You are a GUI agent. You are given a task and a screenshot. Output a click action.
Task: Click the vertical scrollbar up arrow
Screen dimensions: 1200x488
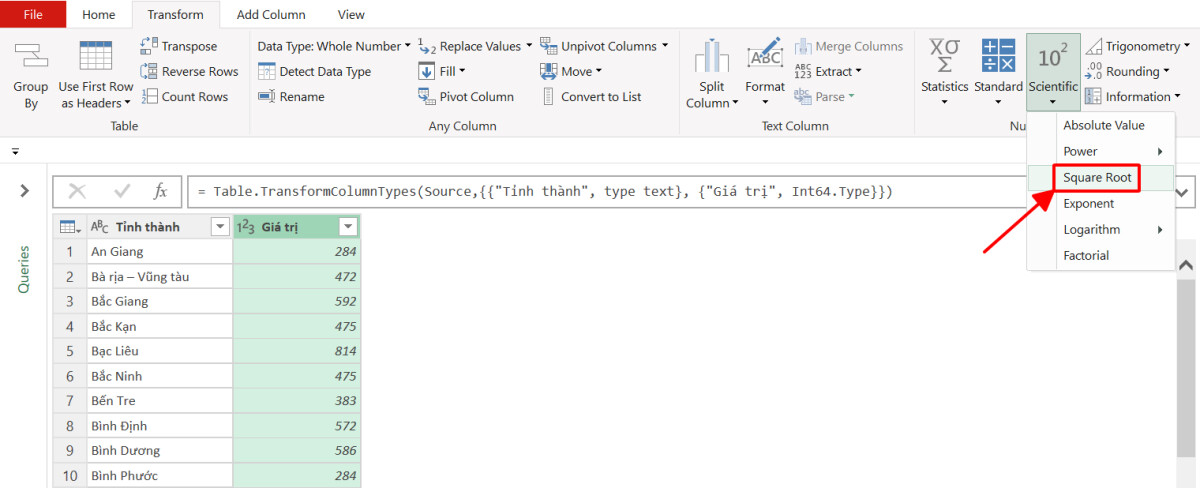point(1187,265)
